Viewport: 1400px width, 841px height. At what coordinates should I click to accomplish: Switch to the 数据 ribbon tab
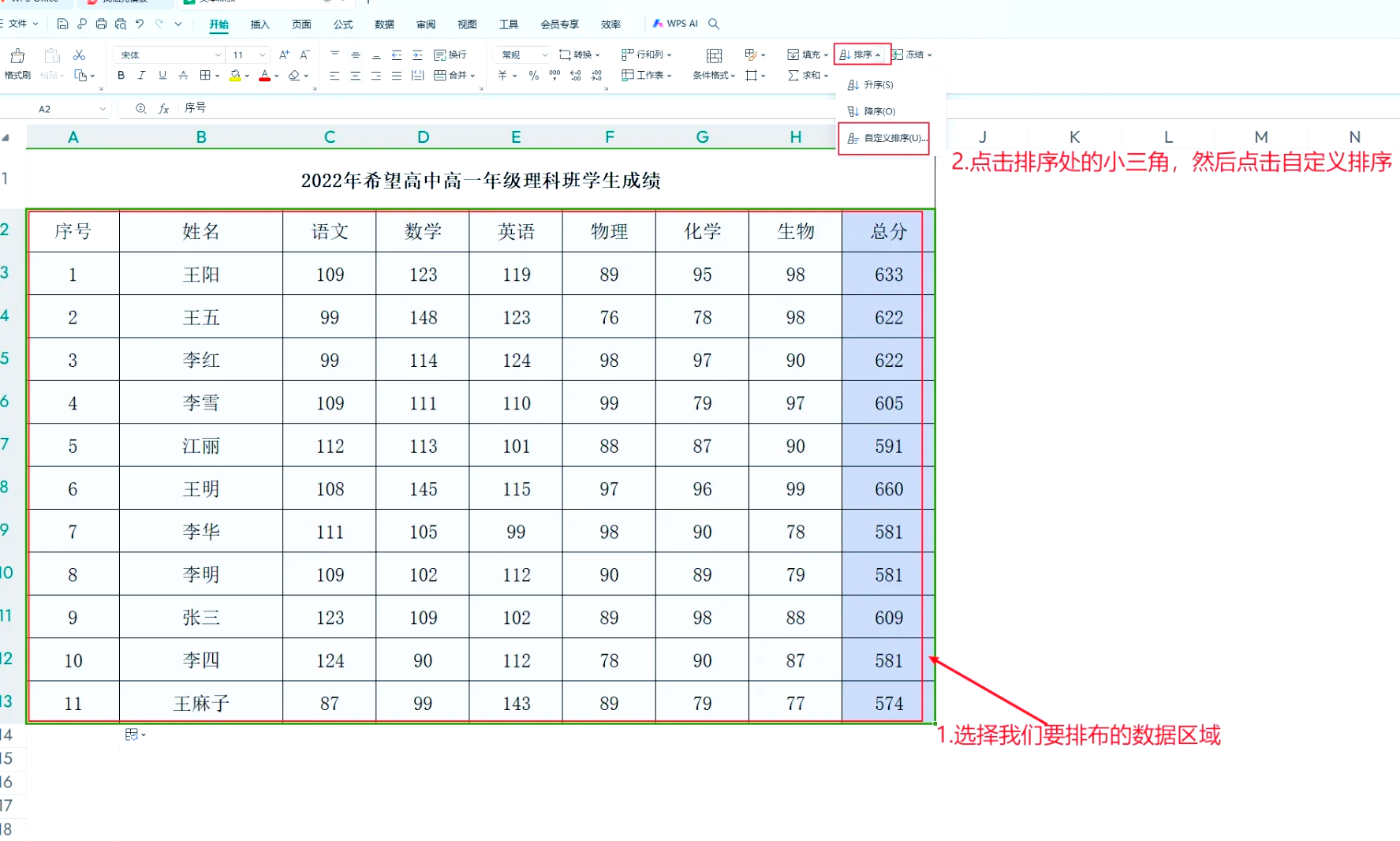384,24
